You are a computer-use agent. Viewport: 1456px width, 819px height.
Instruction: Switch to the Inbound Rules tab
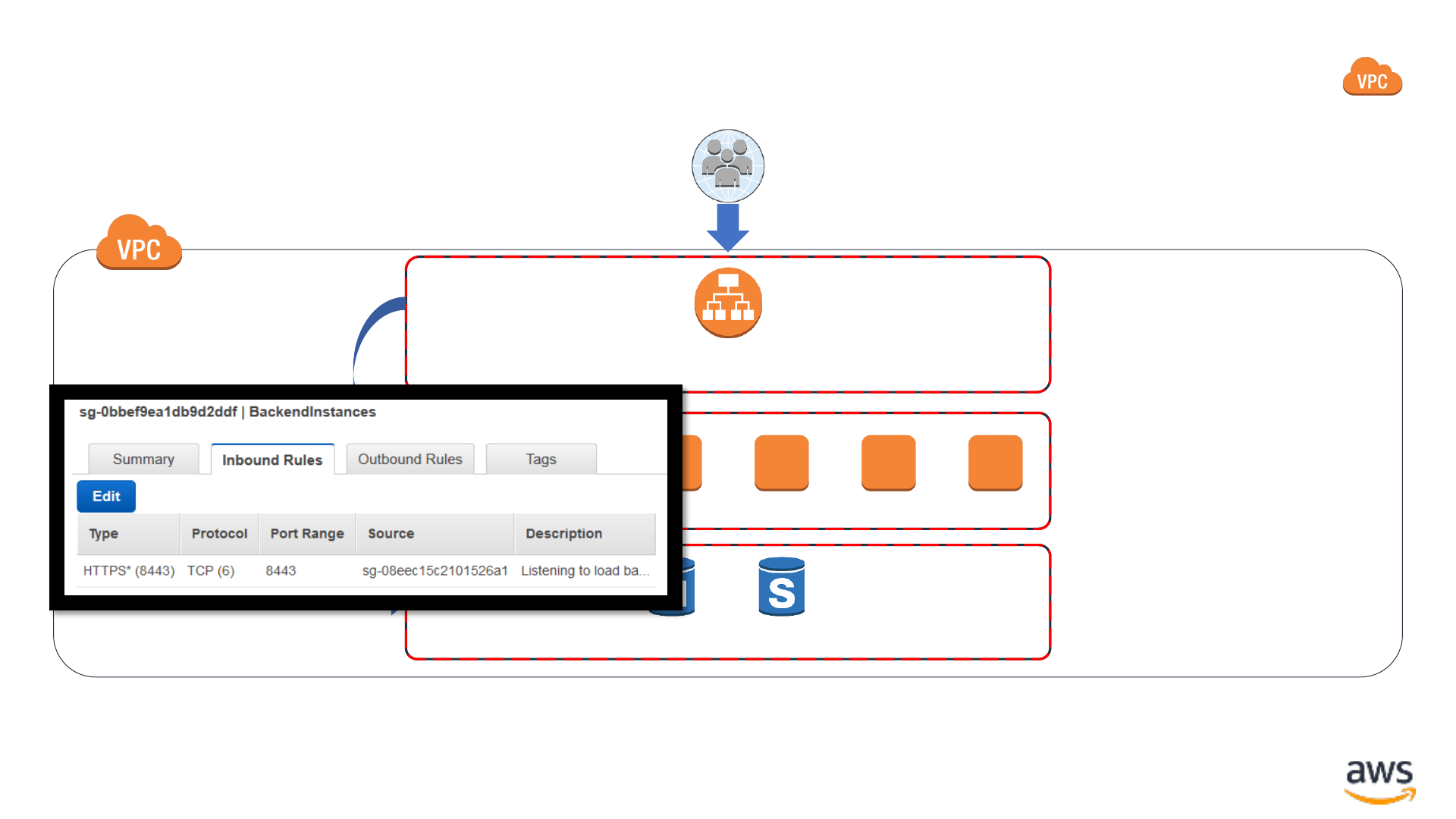272,460
